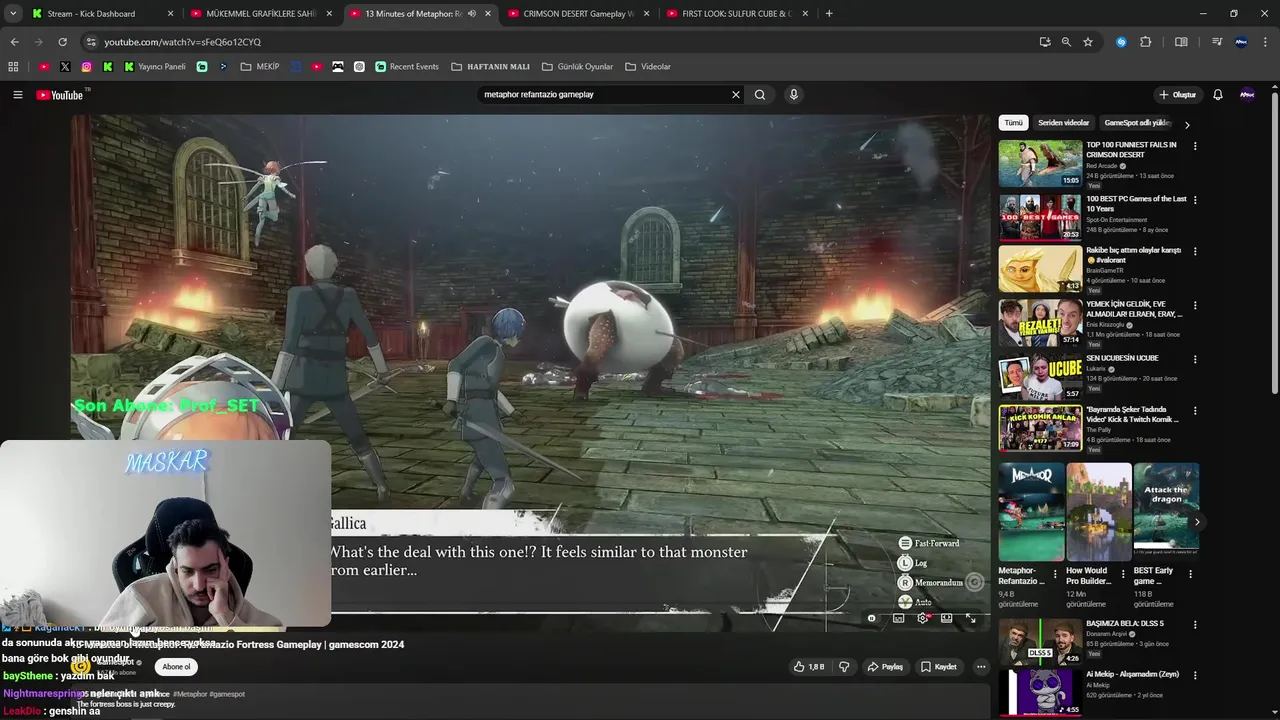1280x720 pixels.
Task: Switch to MÜKEMMEL GRAFİKLERE SAHİP tab
Action: coord(260,14)
